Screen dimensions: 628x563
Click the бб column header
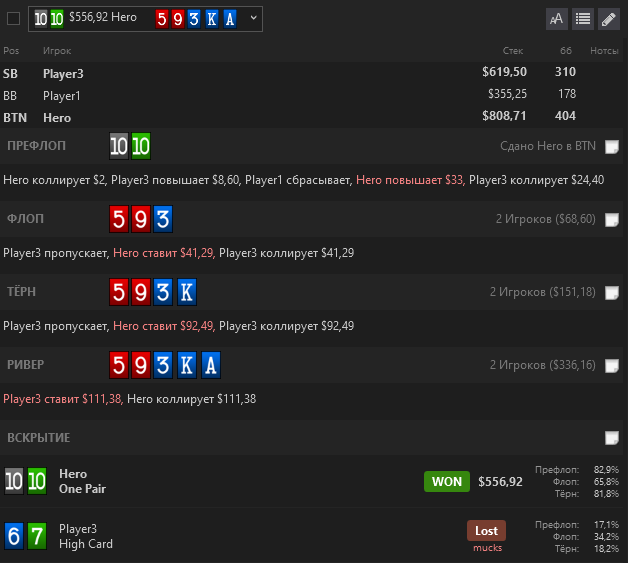point(566,51)
